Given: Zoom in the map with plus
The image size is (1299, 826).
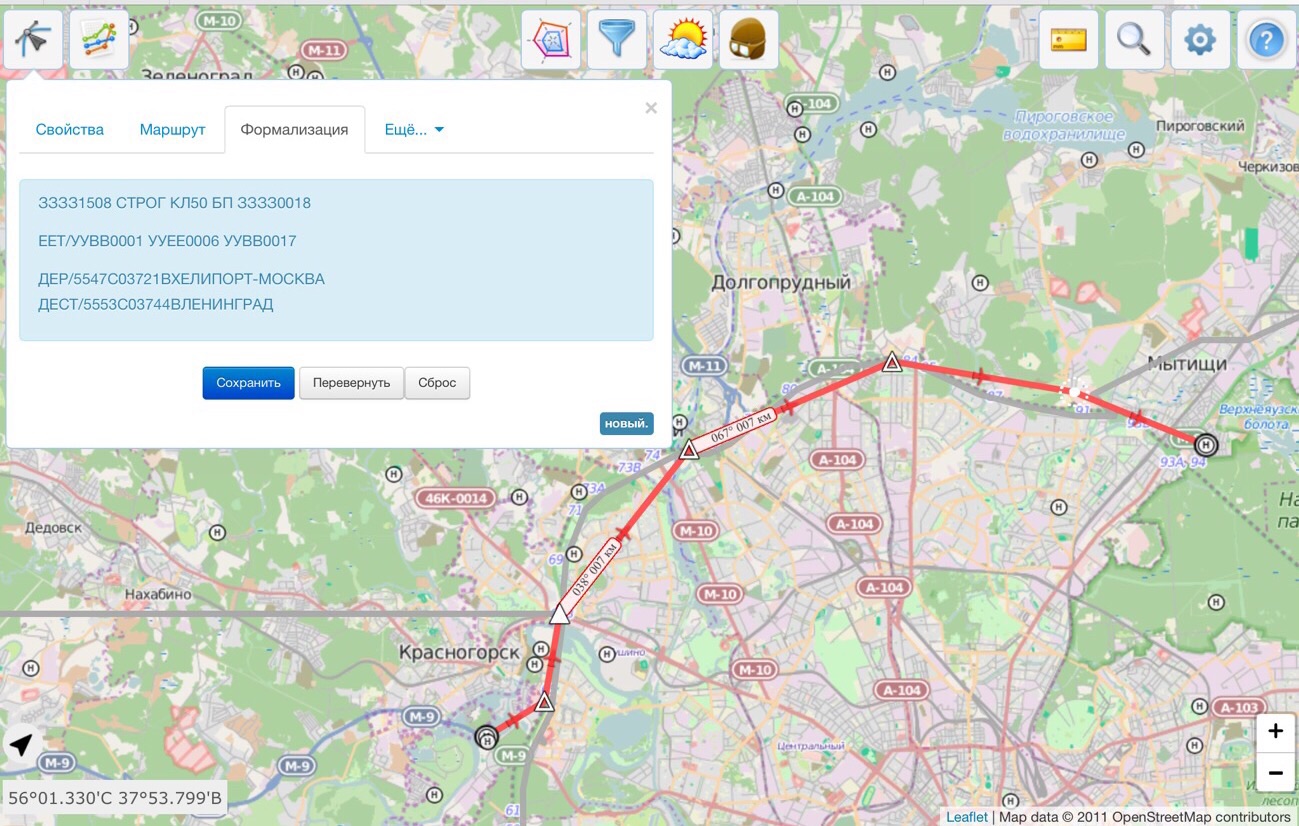Looking at the screenshot, I should (x=1275, y=732).
